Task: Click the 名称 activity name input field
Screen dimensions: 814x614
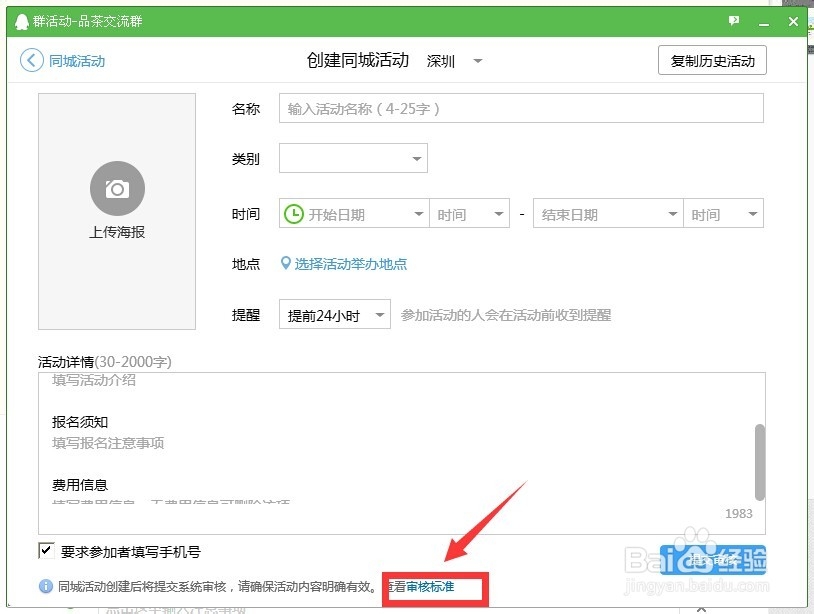Action: point(520,108)
